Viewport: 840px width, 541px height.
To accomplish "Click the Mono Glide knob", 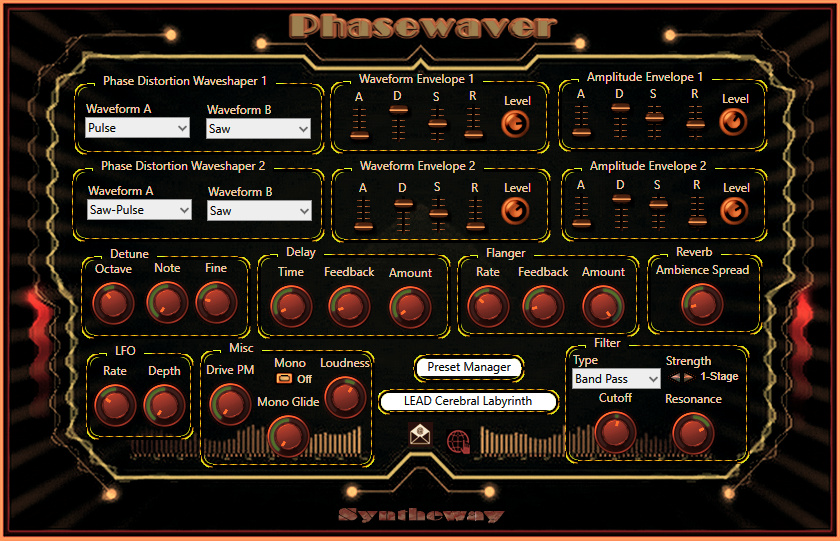I will pyautogui.click(x=288, y=437).
